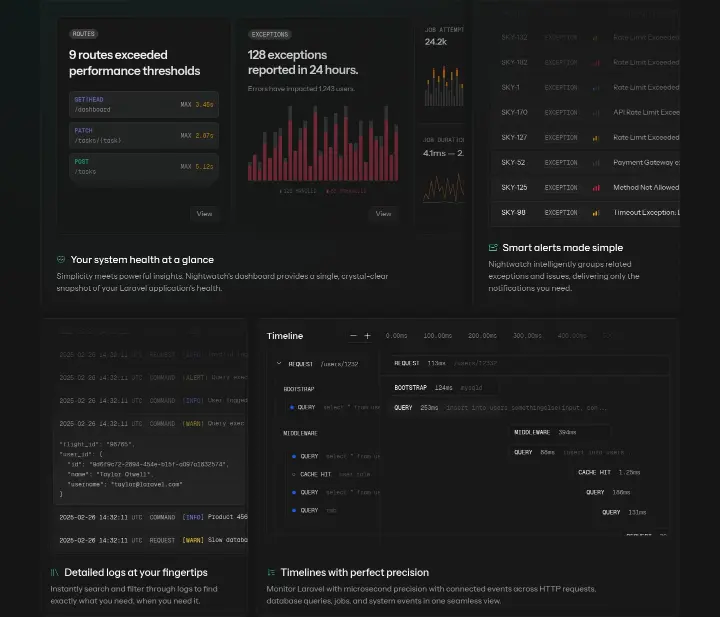Open the SKY-52 Payment Gateway title

point(646,163)
